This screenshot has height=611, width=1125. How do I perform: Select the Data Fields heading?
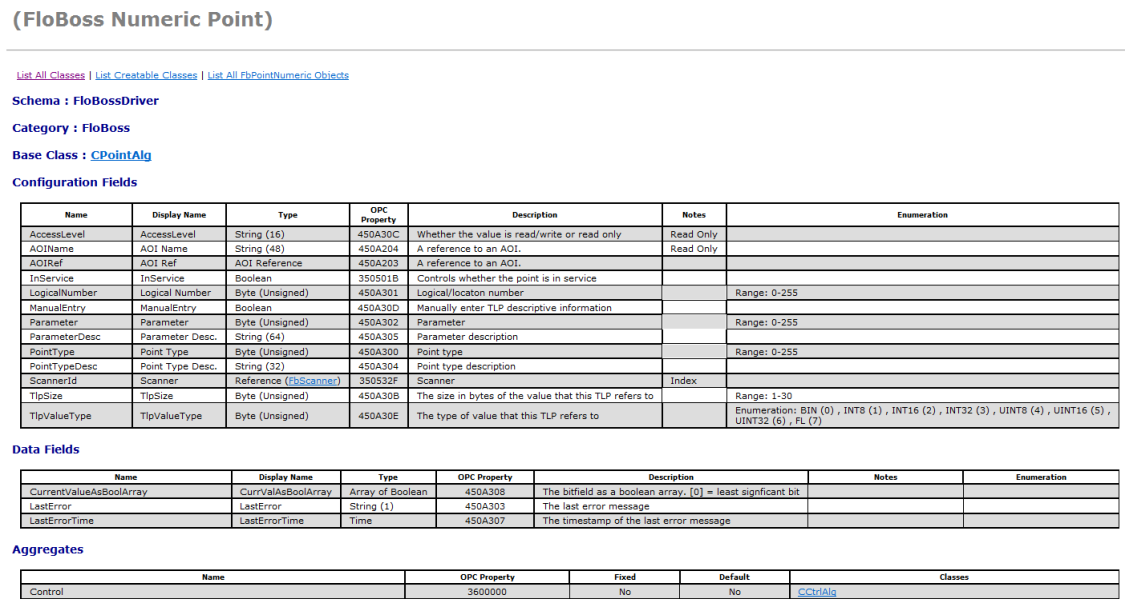pos(46,450)
